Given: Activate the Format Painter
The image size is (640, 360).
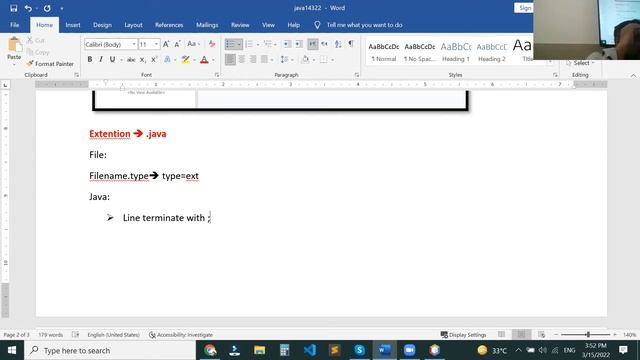Looking at the screenshot, I should pyautogui.click(x=50, y=64).
